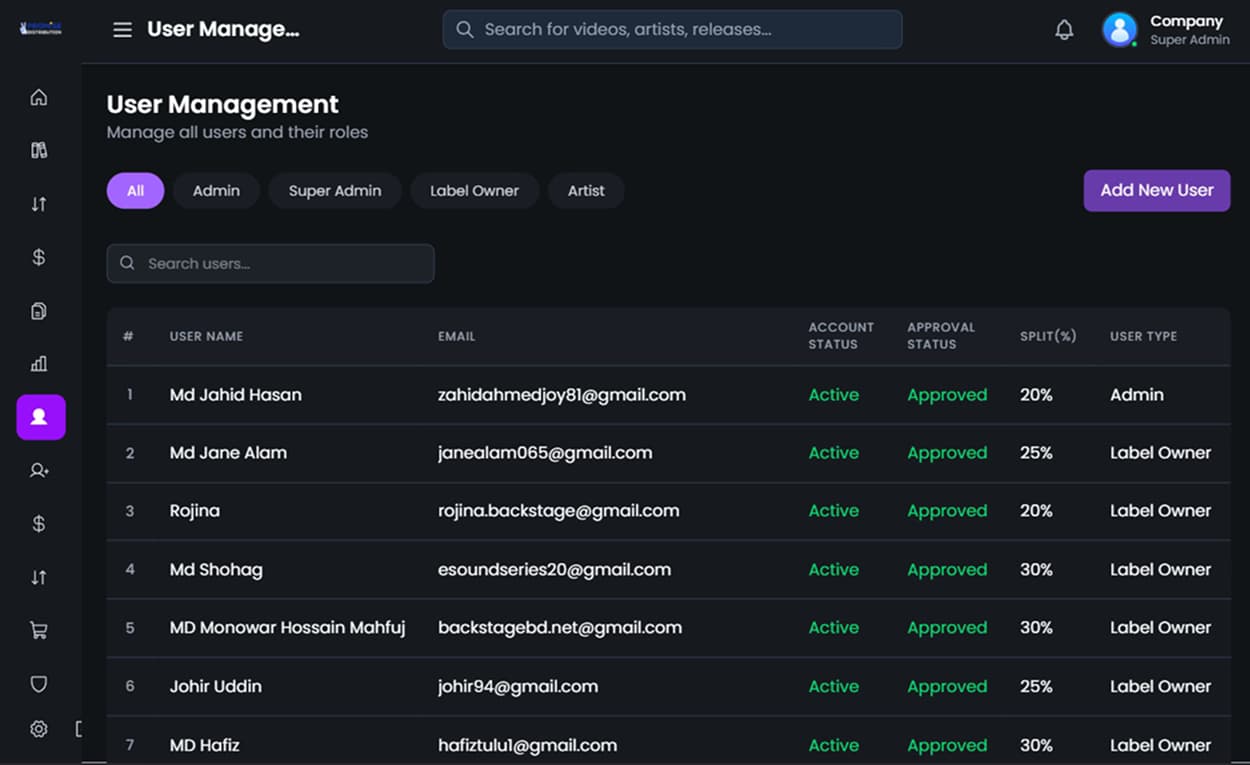Open the shield icon in sidebar
Screen dimensions: 1250x765
pyautogui.click(x=39, y=684)
